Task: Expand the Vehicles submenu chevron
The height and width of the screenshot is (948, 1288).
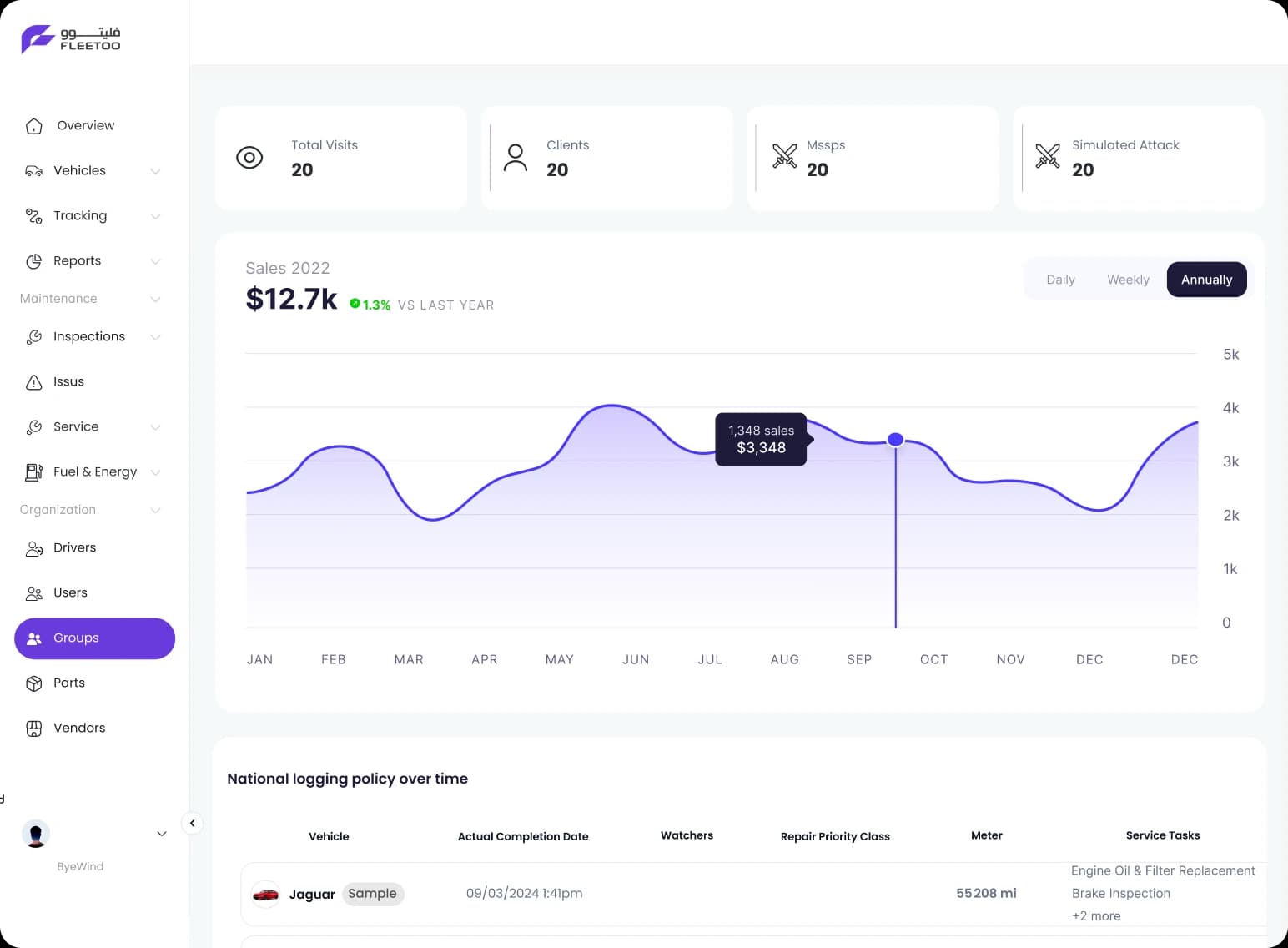Action: [x=155, y=171]
